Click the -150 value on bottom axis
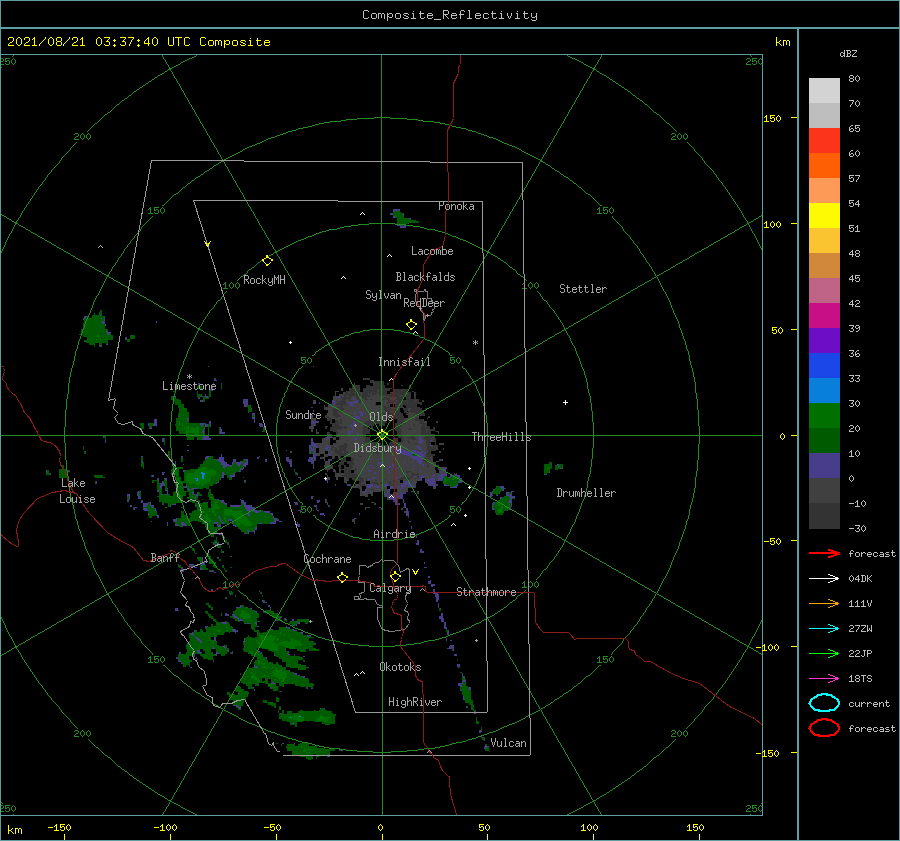 pyautogui.click(x=59, y=827)
